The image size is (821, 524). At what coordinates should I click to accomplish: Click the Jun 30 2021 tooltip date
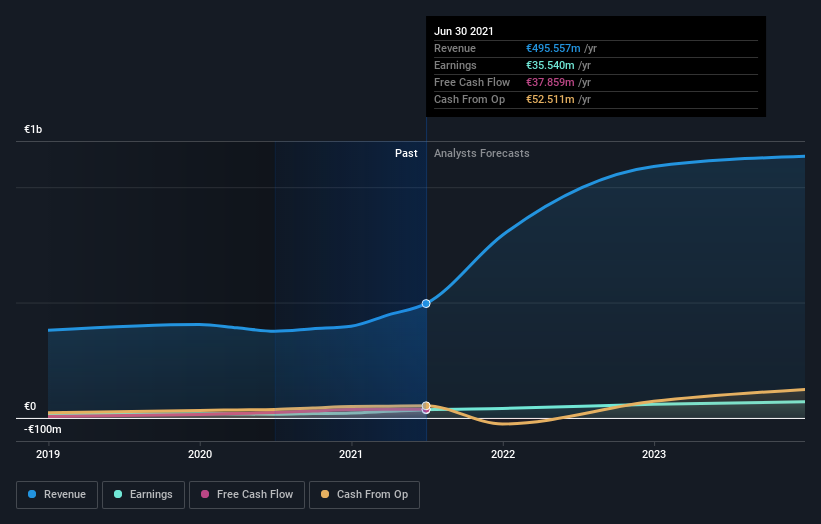pos(464,31)
